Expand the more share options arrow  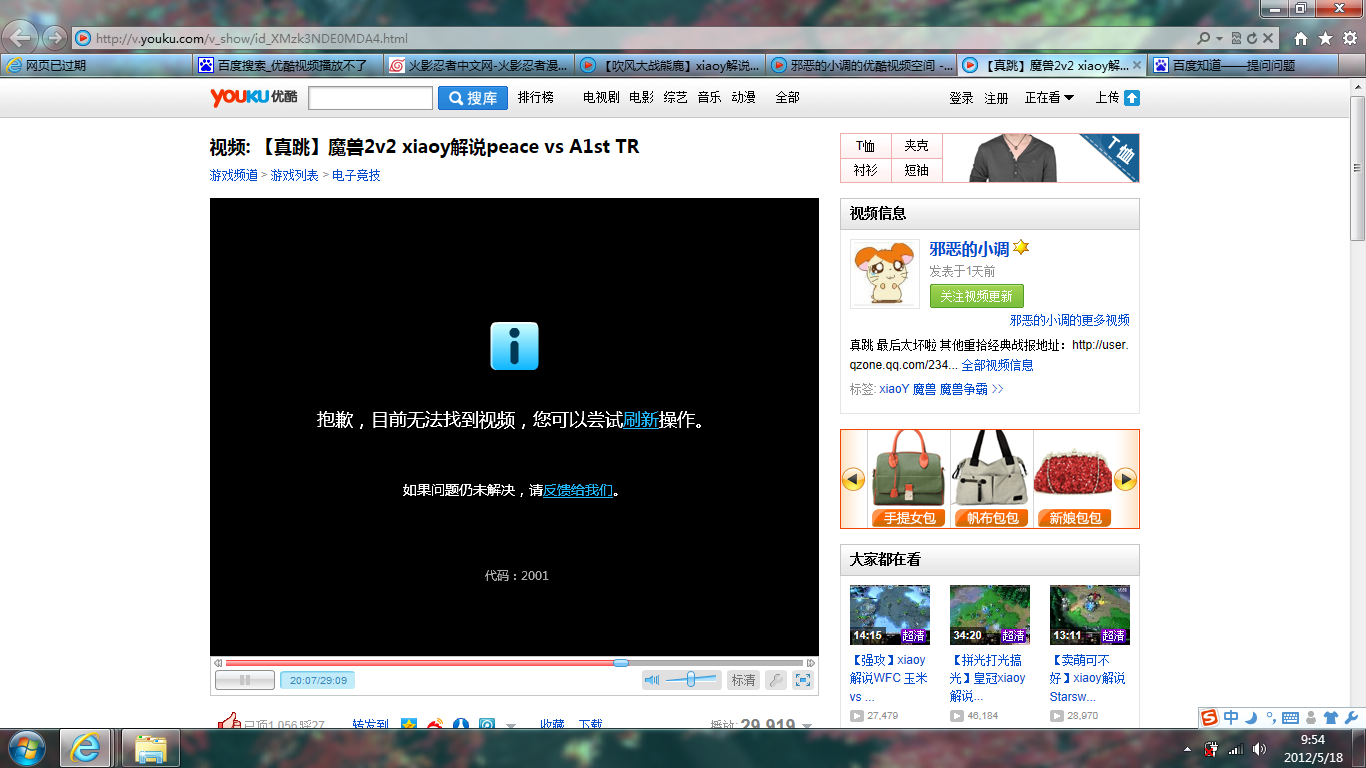[510, 726]
